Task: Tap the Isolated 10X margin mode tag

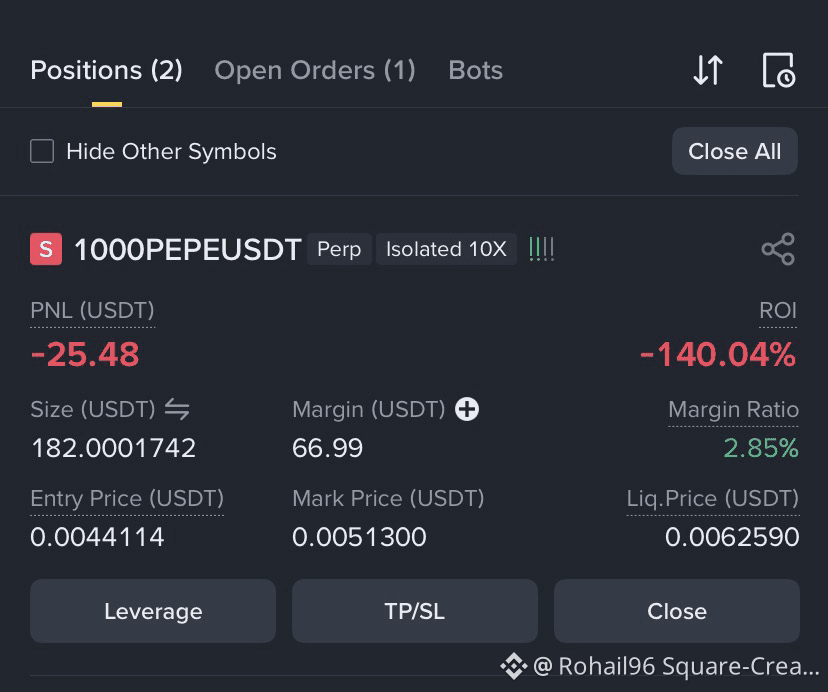Action: 446,249
